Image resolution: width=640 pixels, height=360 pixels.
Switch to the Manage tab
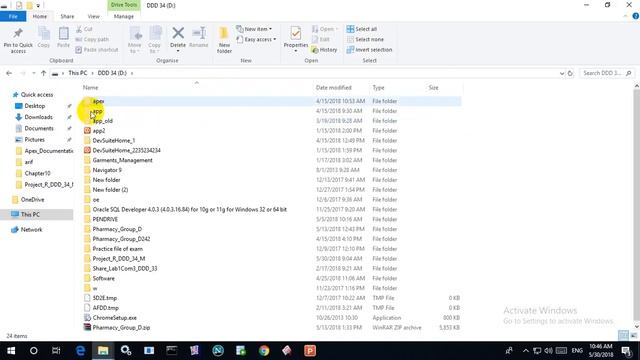(124, 16)
